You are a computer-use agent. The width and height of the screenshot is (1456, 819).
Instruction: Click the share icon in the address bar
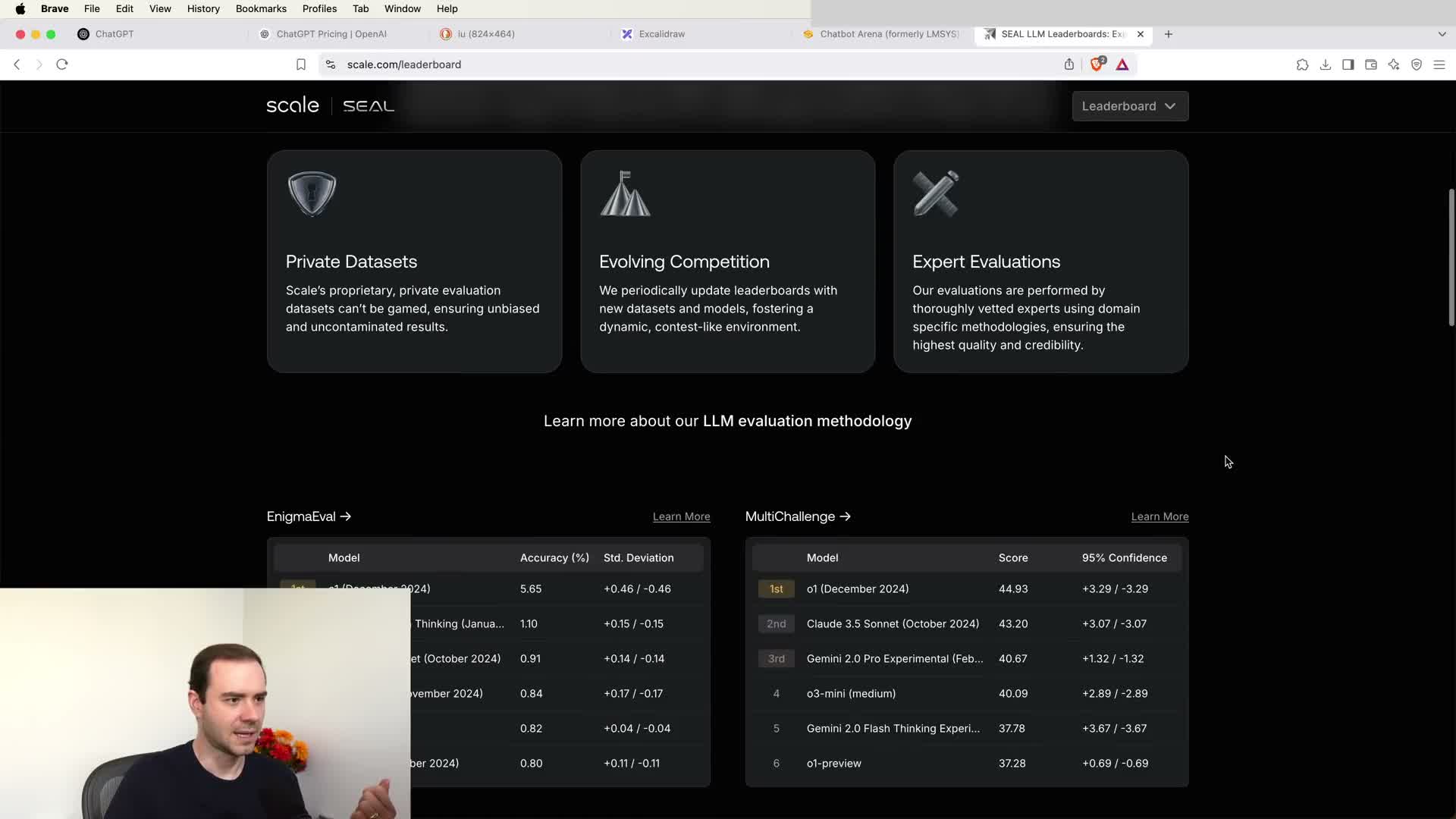(1069, 64)
